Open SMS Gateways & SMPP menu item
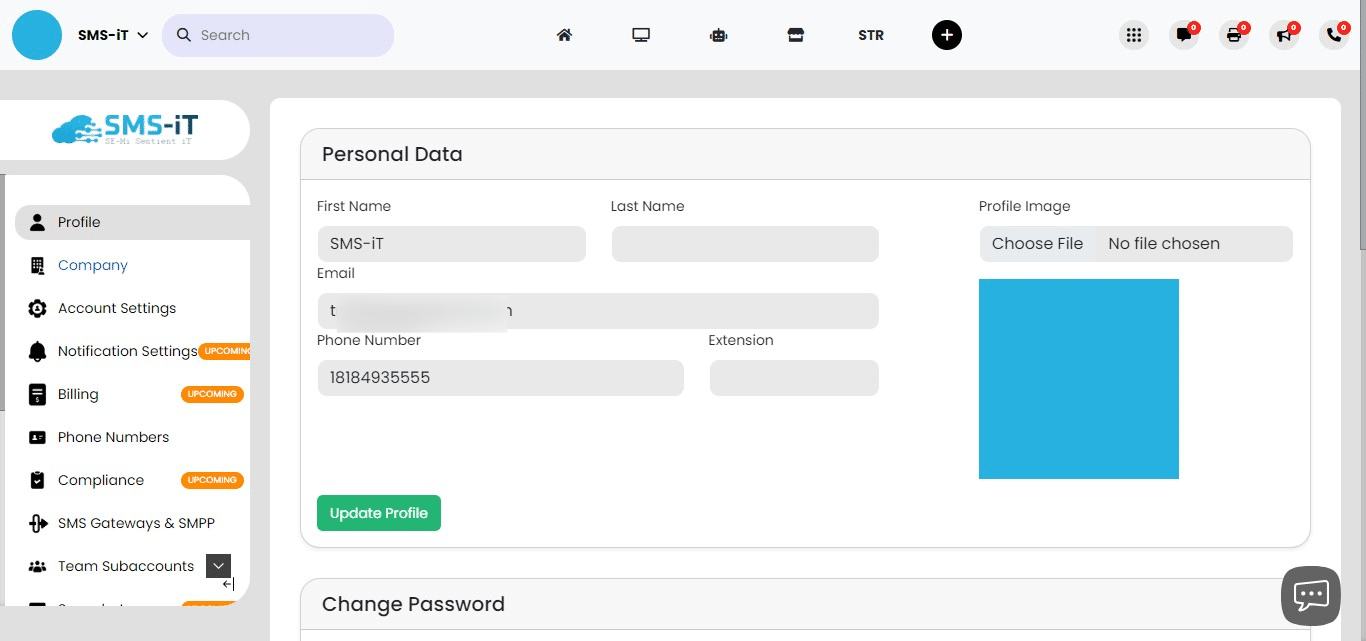The height and width of the screenshot is (641, 1366). (x=136, y=523)
